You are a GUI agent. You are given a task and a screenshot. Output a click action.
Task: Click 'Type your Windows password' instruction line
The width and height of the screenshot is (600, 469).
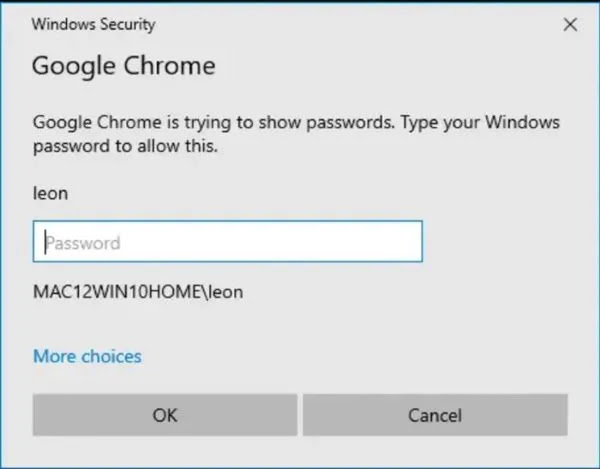[x=125, y=146]
